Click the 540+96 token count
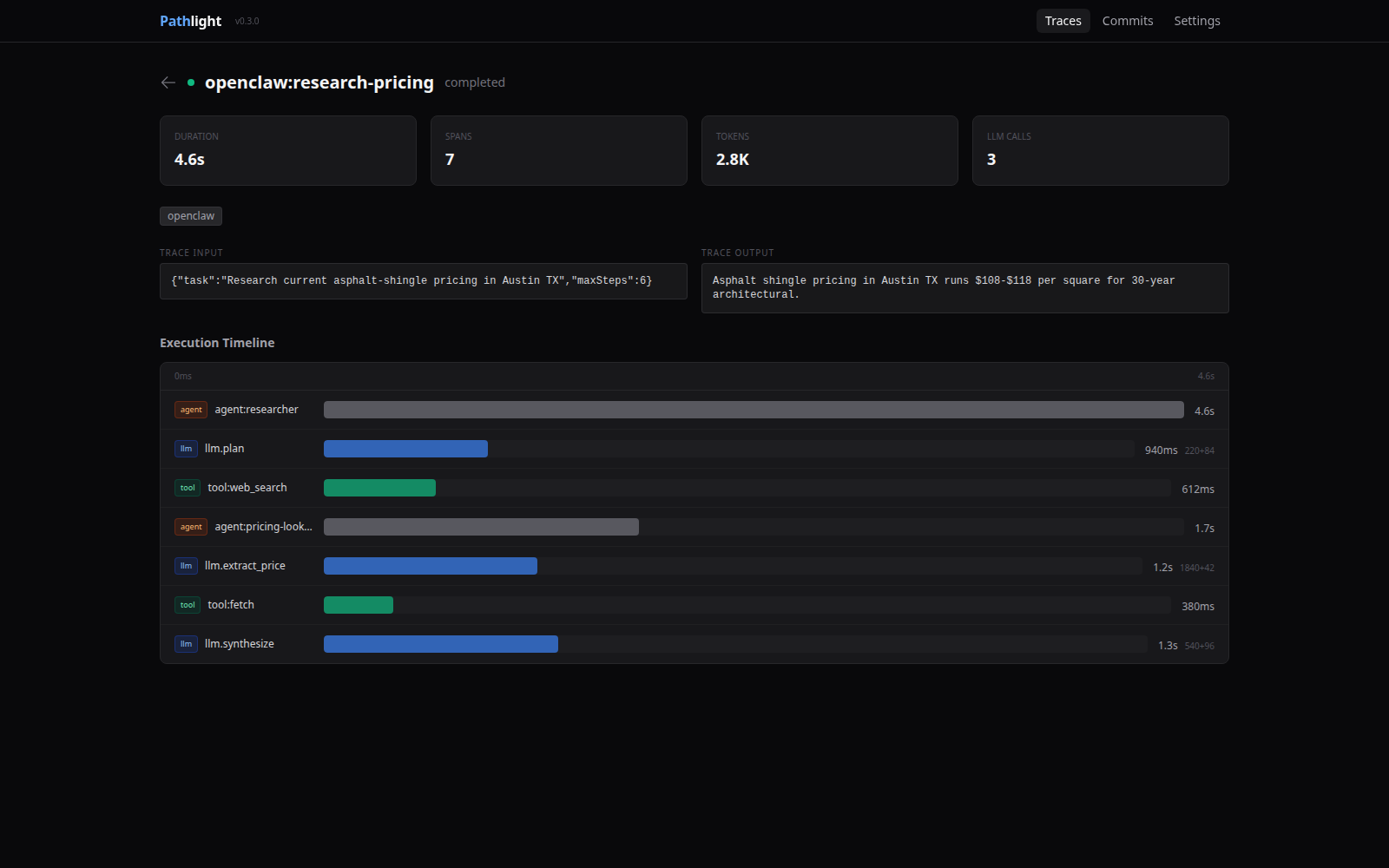The image size is (1389, 868). tap(1200, 647)
